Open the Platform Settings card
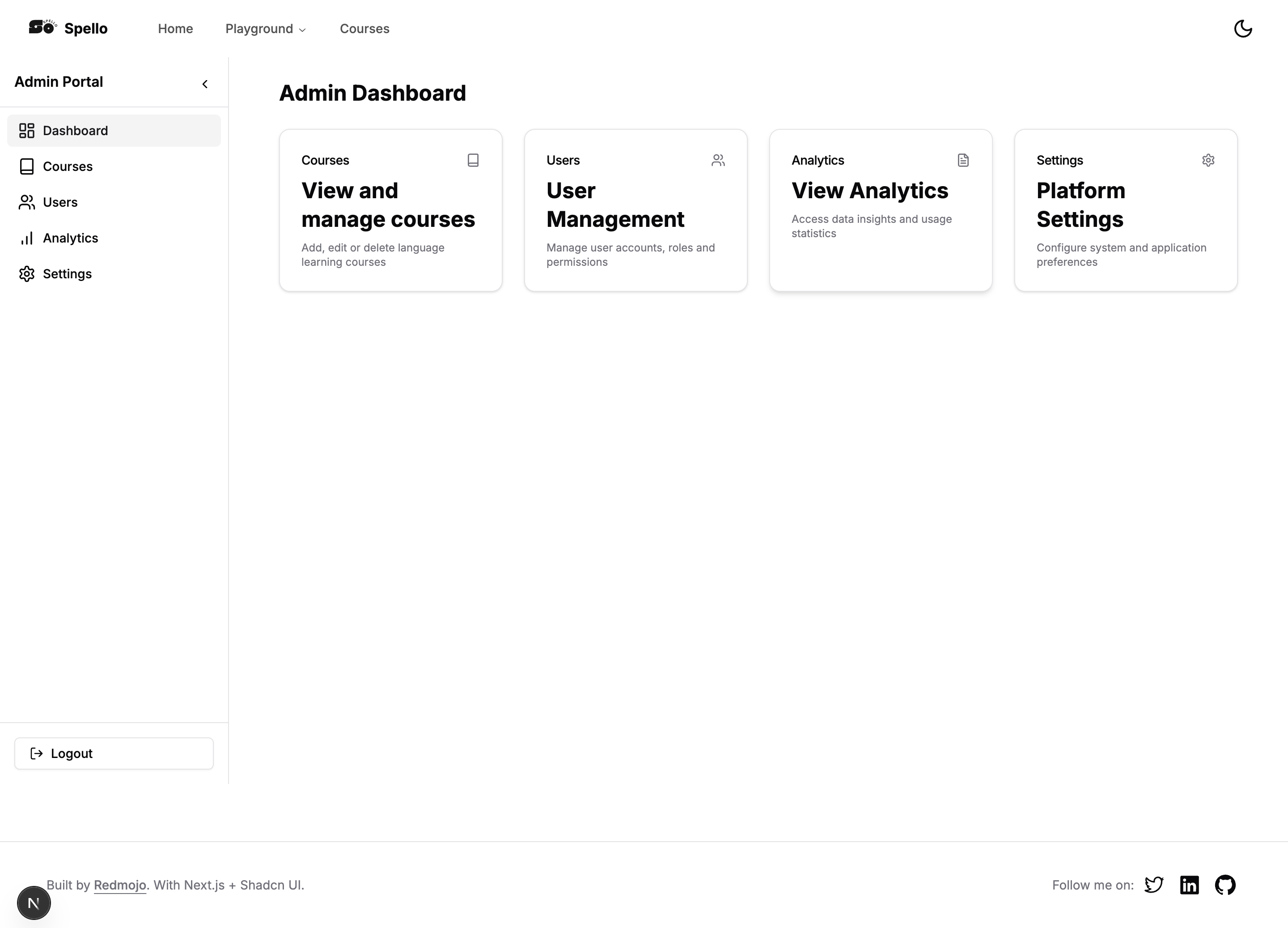The width and height of the screenshot is (1288, 928). point(1125,210)
